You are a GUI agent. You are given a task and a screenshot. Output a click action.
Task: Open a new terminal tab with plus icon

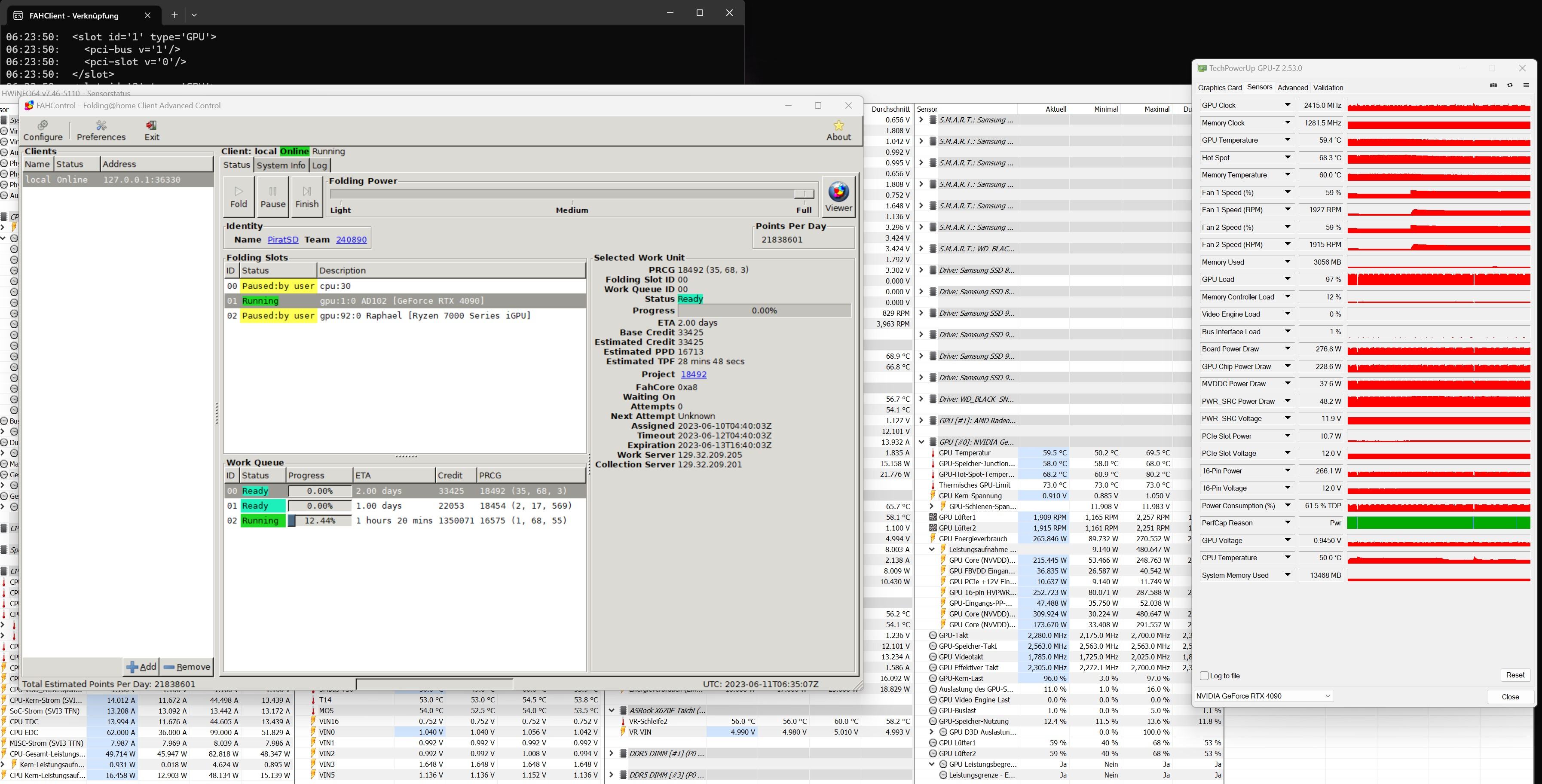(x=174, y=14)
